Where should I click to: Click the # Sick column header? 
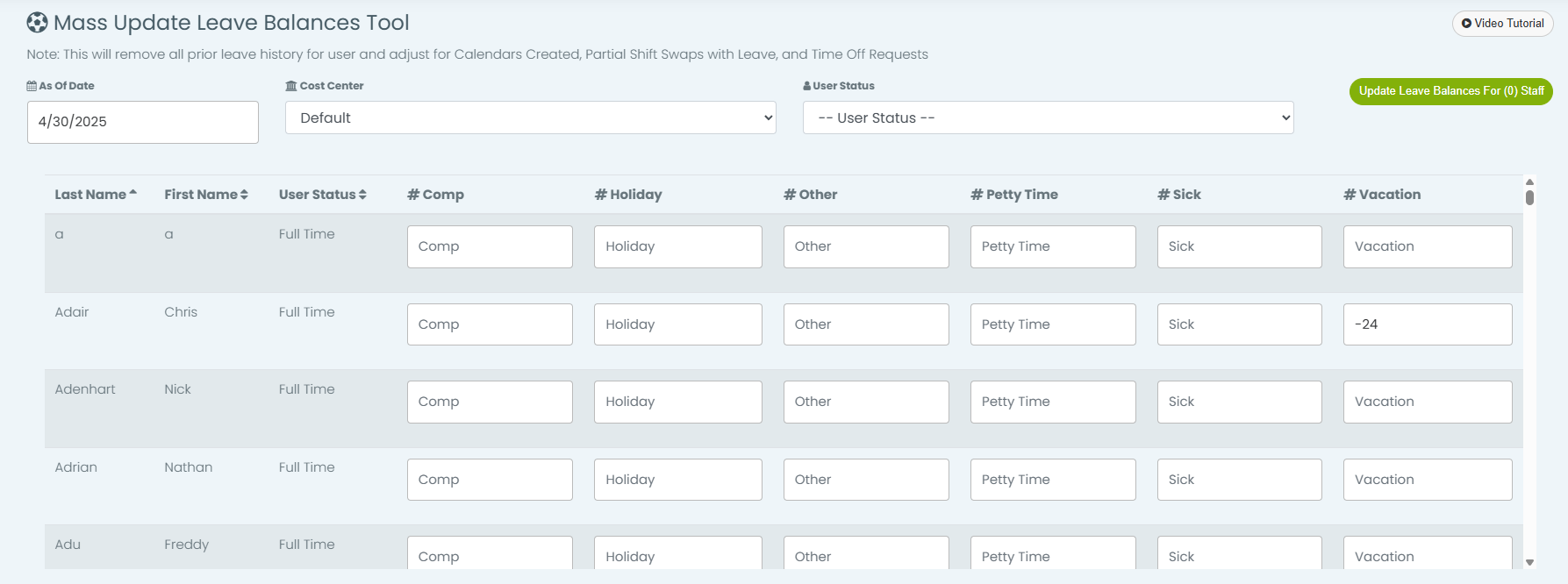click(x=1179, y=195)
